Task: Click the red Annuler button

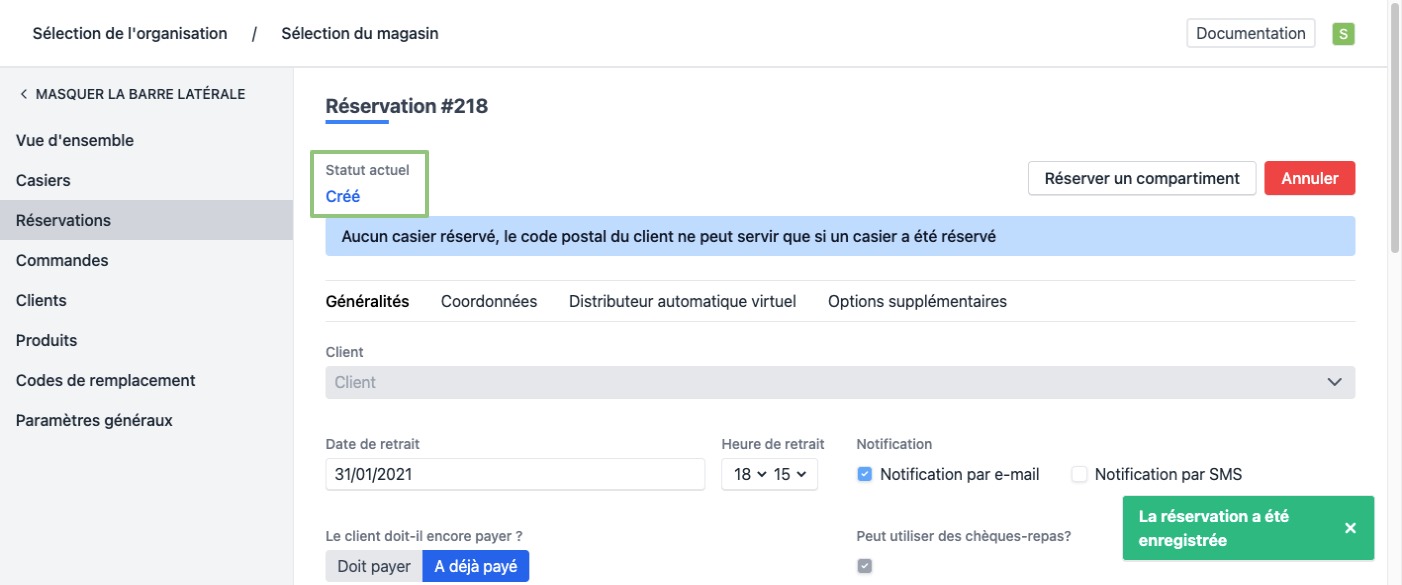Action: 1309,178
